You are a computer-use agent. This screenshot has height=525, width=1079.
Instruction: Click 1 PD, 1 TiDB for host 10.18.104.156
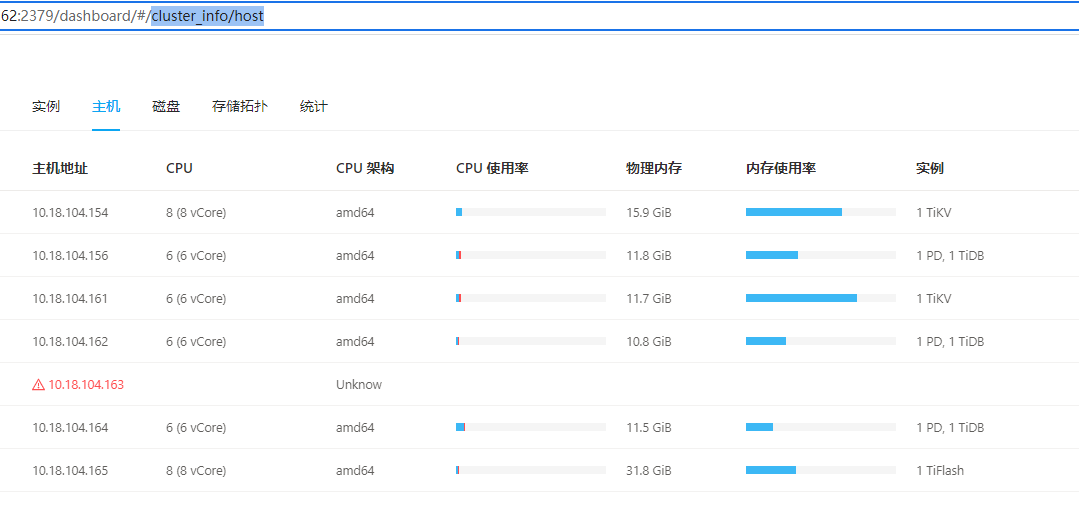point(950,255)
